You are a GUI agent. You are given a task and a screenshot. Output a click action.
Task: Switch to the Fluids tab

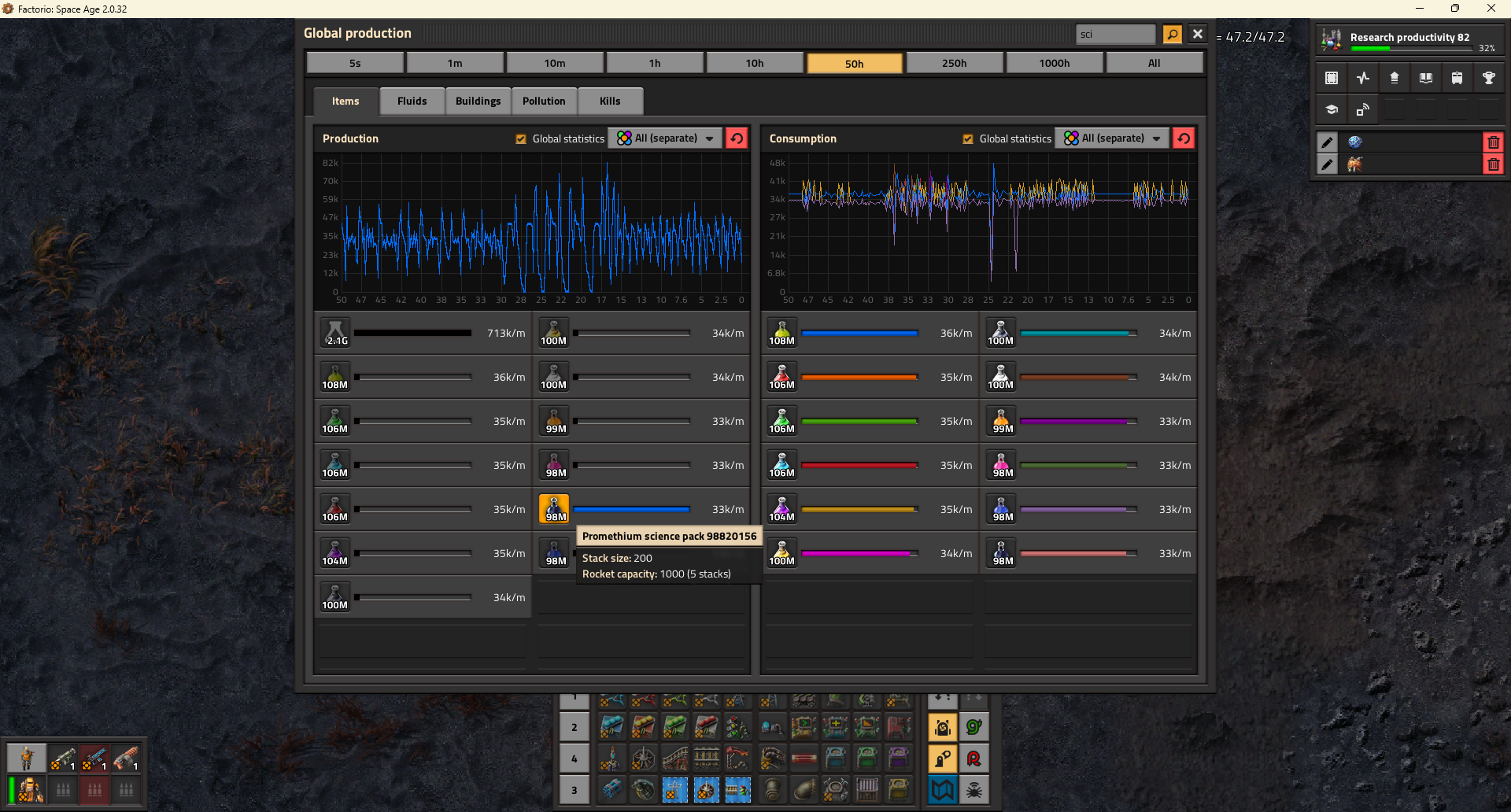[x=412, y=101]
